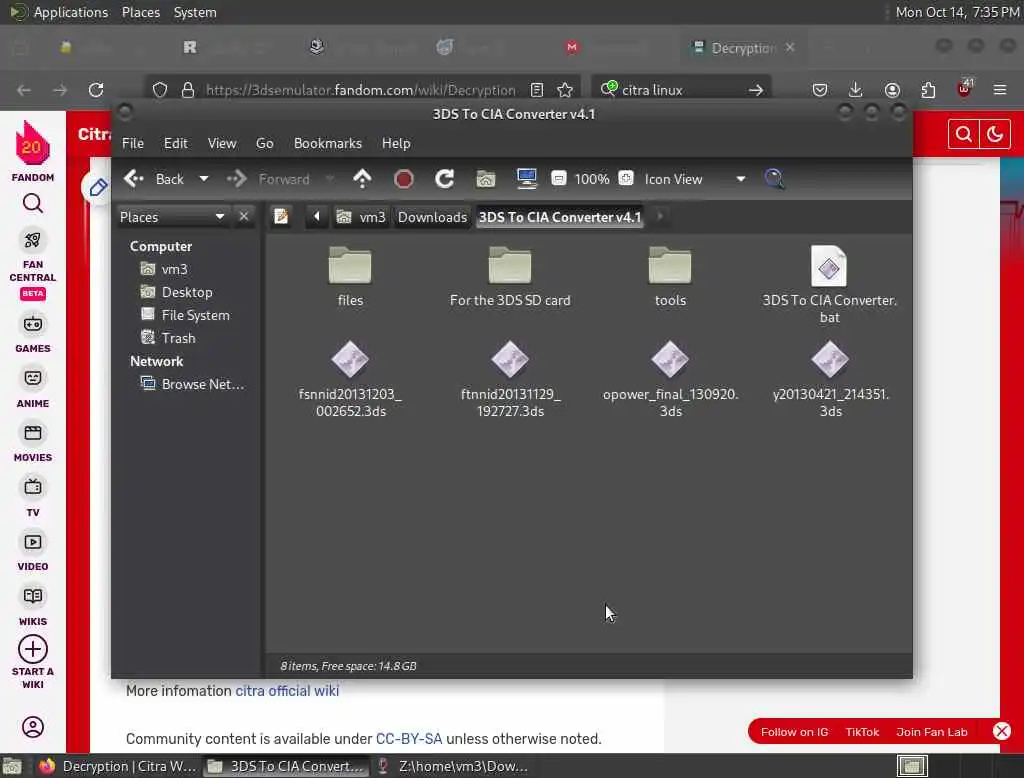1024x778 pixels.
Task: Switch to Decryption Firefox taskbar window
Action: pos(118,766)
